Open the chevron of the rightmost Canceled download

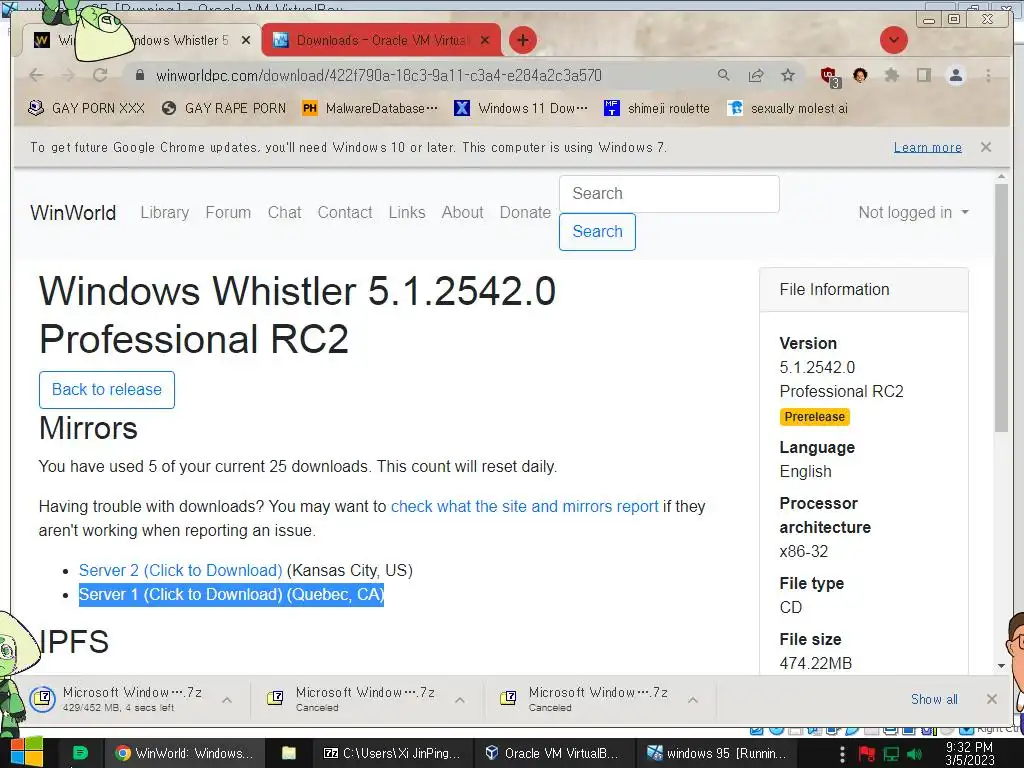click(693, 700)
